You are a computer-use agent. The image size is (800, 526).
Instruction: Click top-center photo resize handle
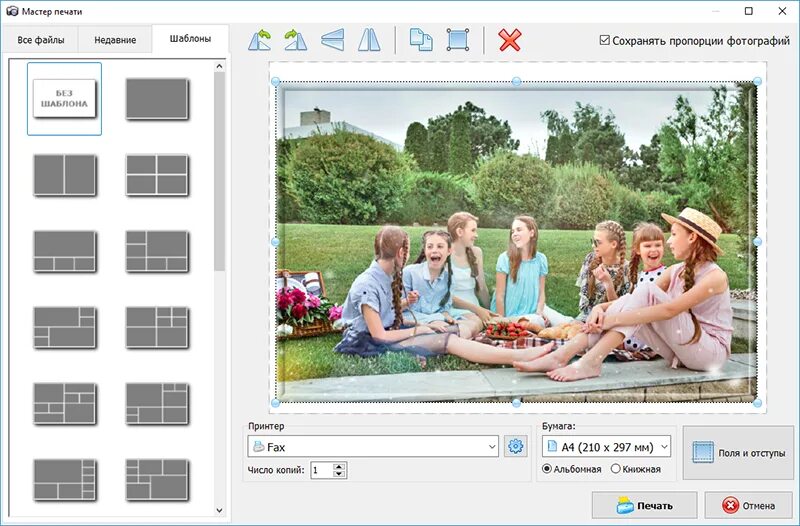click(516, 82)
